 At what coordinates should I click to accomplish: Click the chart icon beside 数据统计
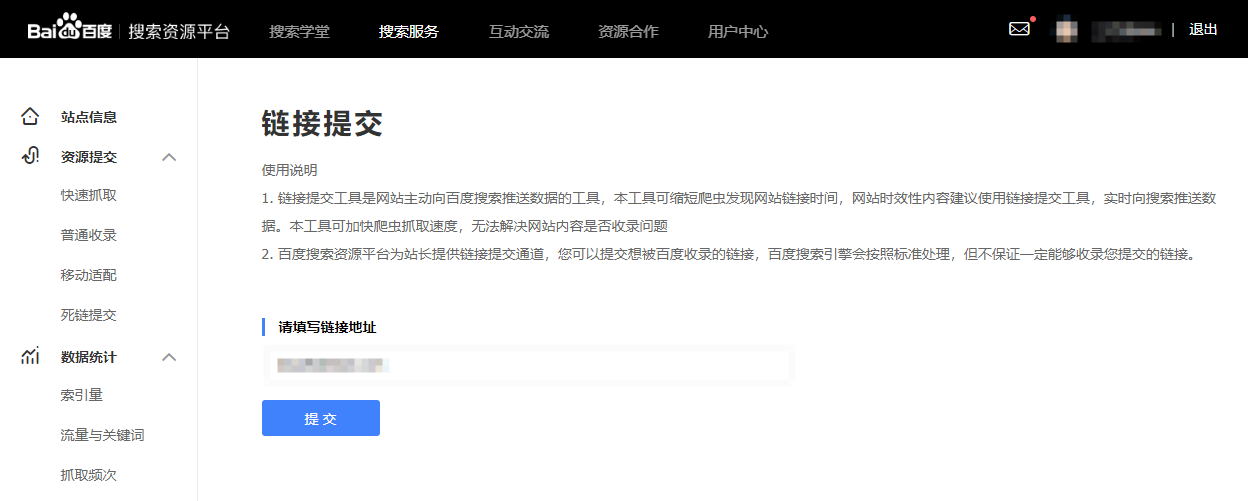coord(30,356)
